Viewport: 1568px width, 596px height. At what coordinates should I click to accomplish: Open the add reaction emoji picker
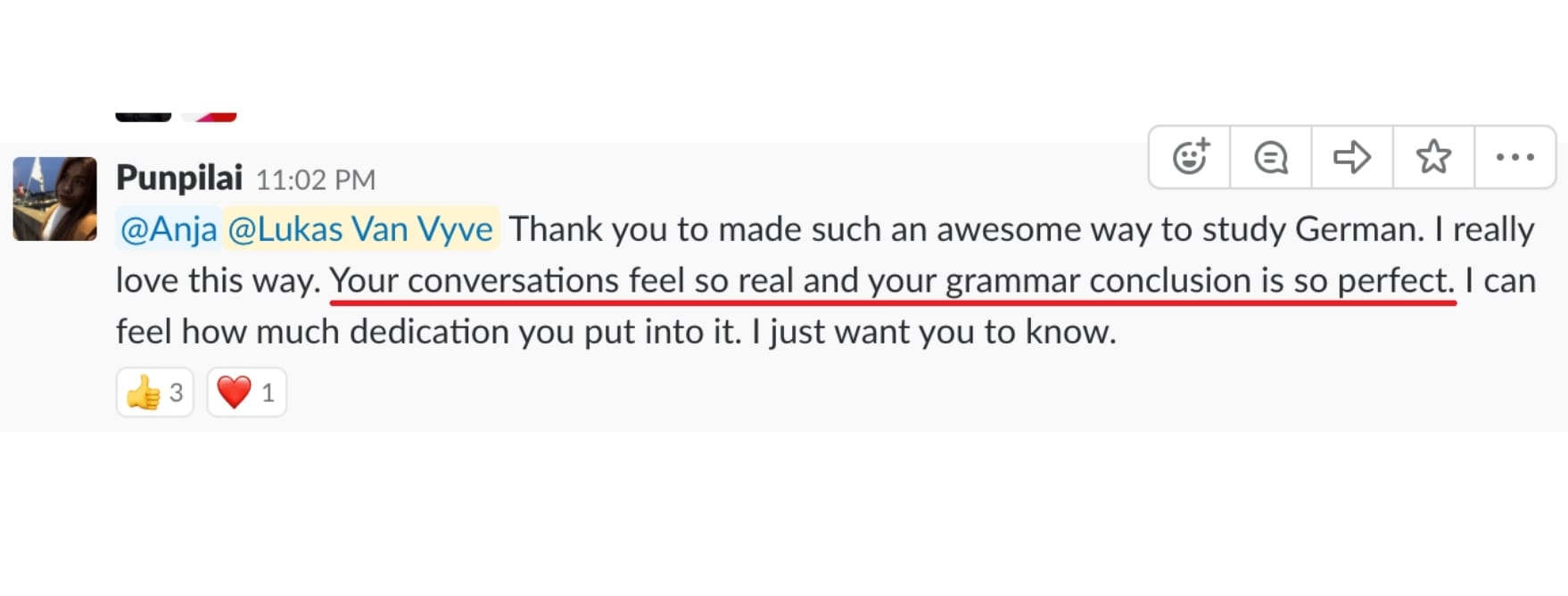point(1190,157)
